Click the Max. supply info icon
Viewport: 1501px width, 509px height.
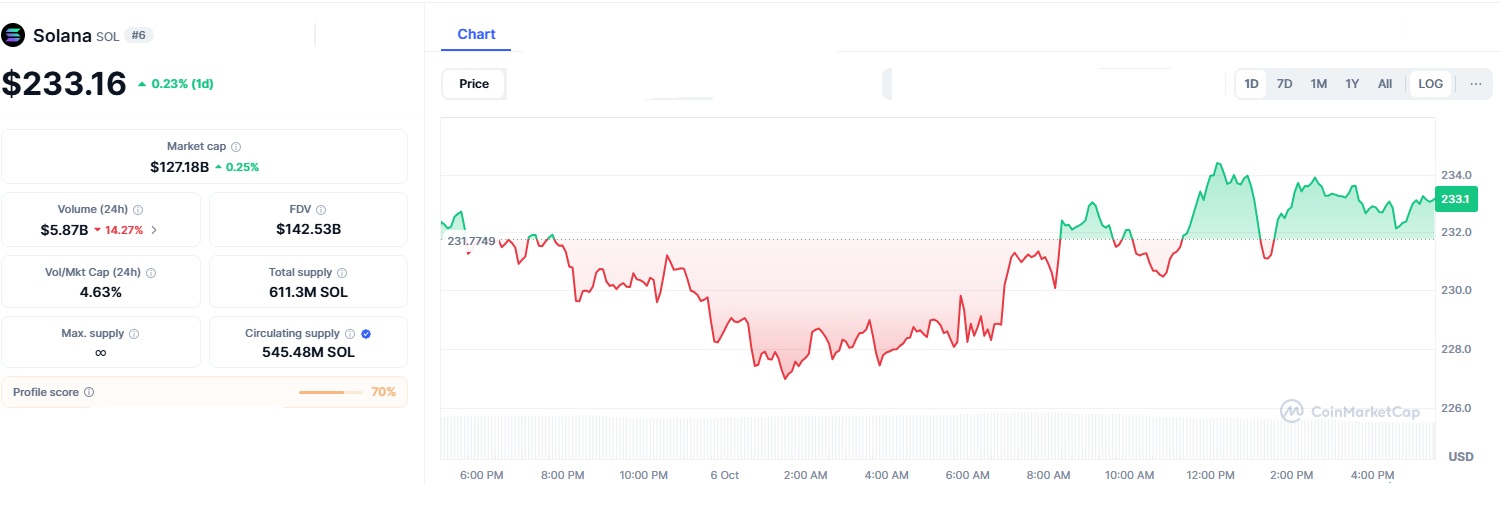pyautogui.click(x=134, y=334)
